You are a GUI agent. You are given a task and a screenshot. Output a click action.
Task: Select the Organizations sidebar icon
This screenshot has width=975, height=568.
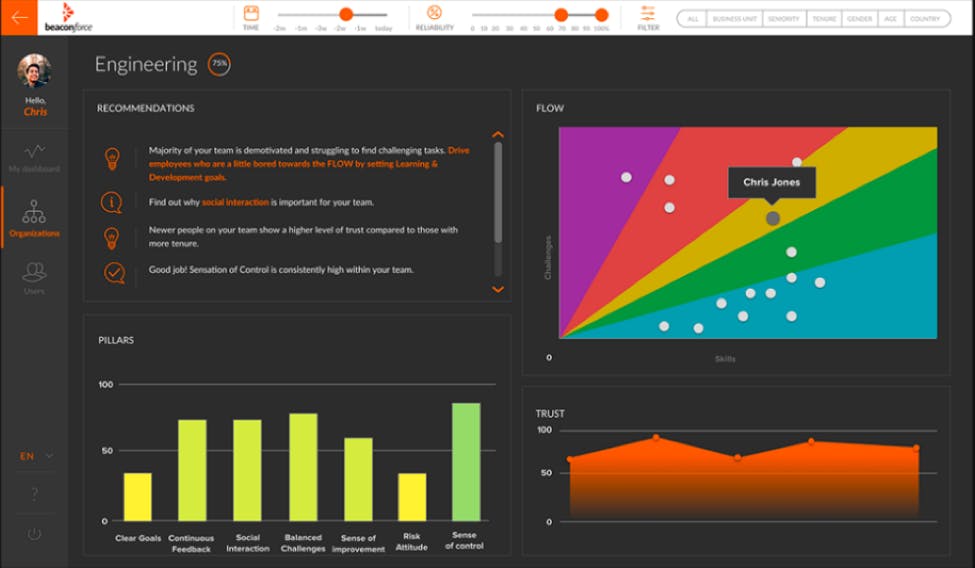pos(34,218)
